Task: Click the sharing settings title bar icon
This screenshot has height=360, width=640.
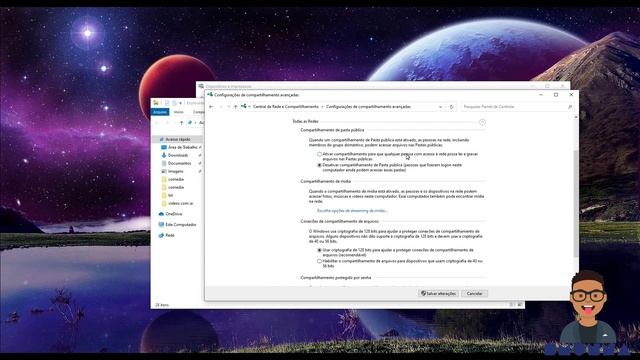Action: pyautogui.click(x=210, y=94)
